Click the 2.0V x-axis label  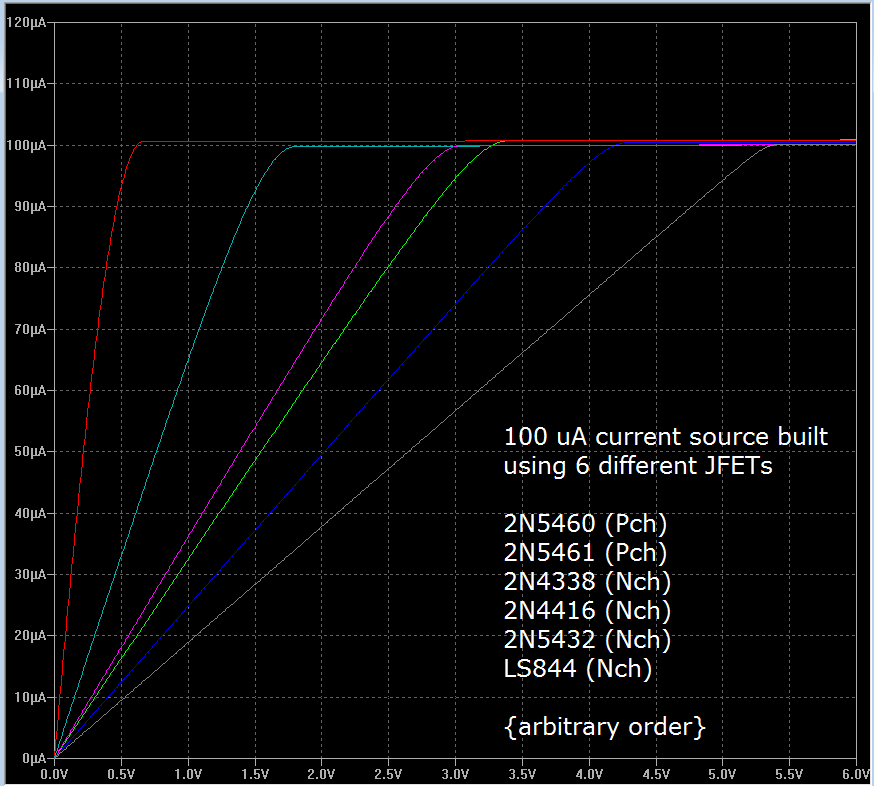point(322,774)
